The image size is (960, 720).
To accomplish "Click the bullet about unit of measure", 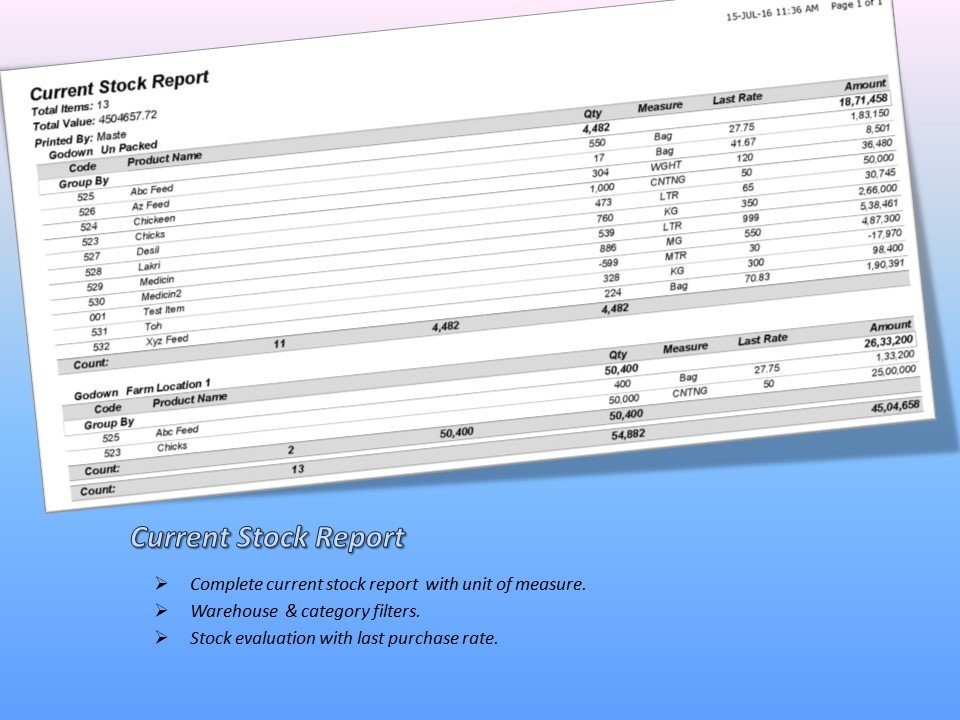I will 388,584.
